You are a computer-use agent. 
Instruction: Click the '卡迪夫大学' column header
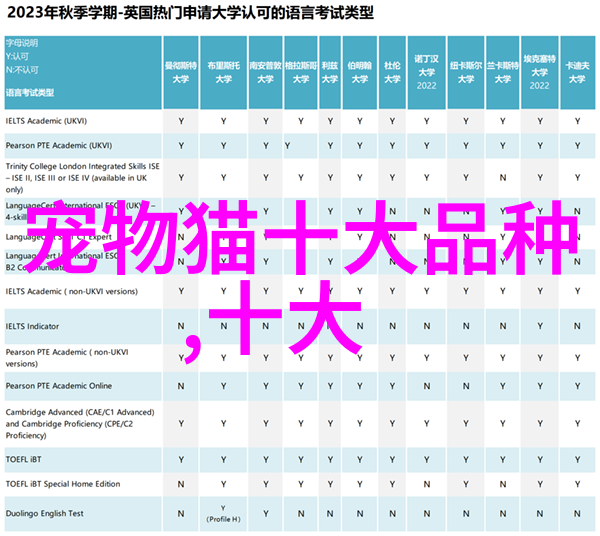(577, 72)
